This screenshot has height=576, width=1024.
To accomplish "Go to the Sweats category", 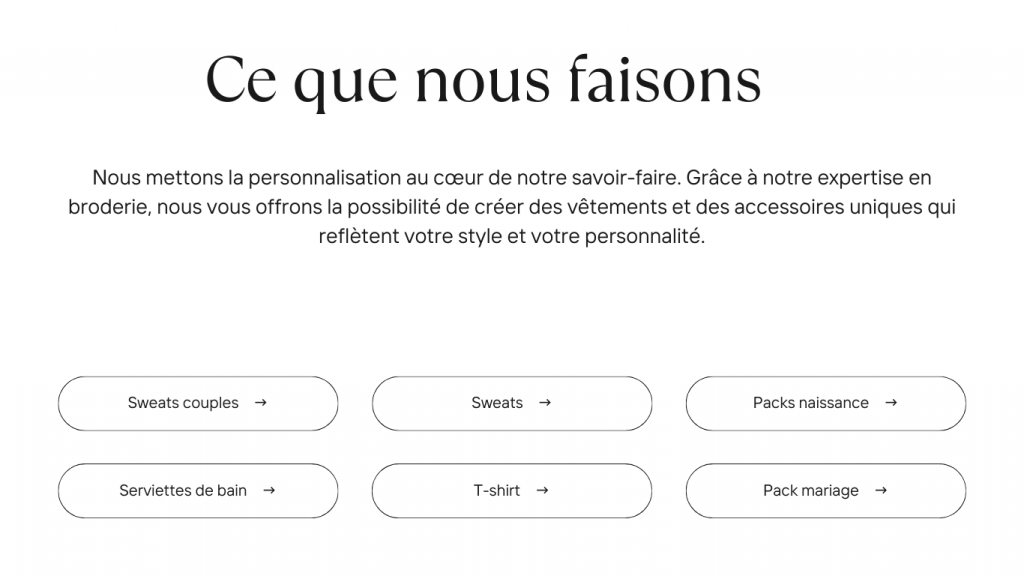I will pyautogui.click(x=497, y=403).
